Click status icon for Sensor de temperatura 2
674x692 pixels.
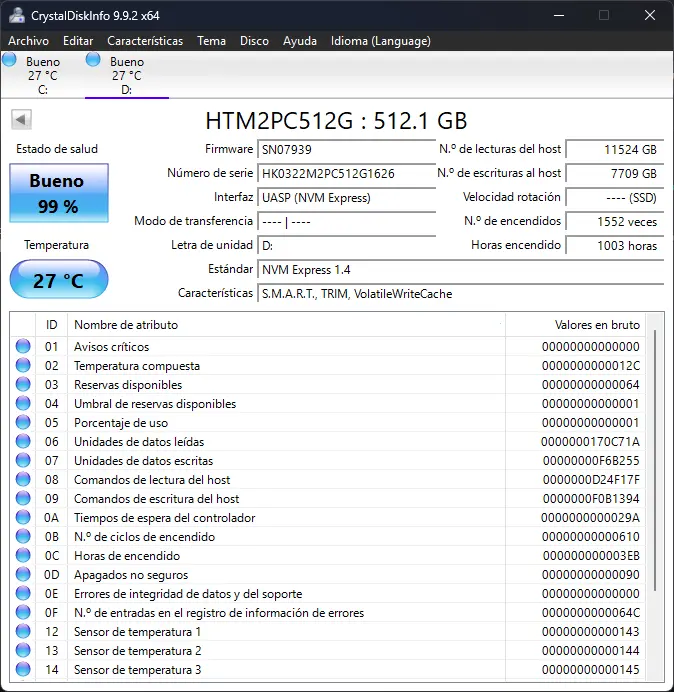pyautogui.click(x=23, y=650)
